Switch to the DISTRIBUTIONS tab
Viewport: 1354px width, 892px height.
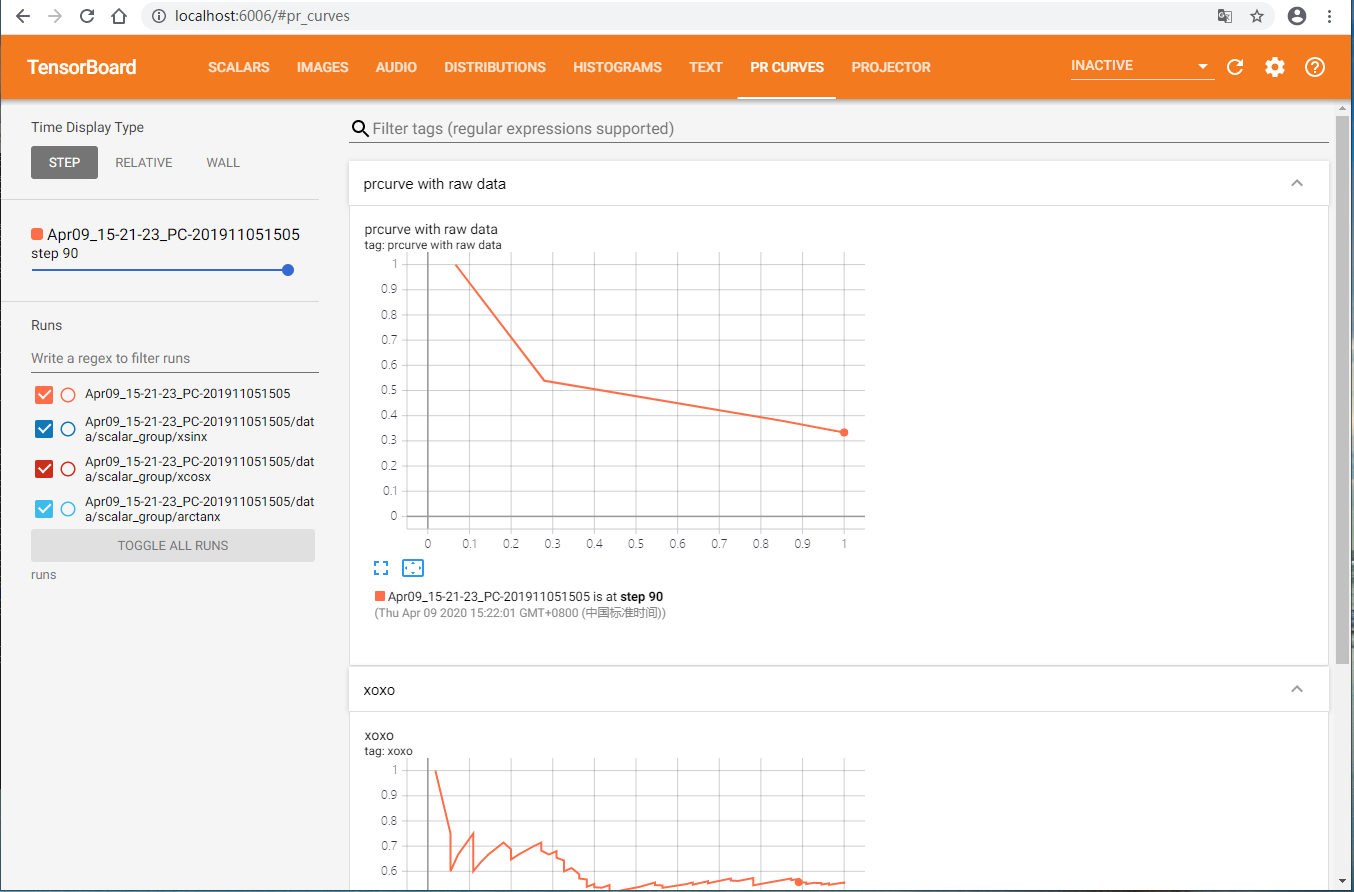click(x=495, y=67)
